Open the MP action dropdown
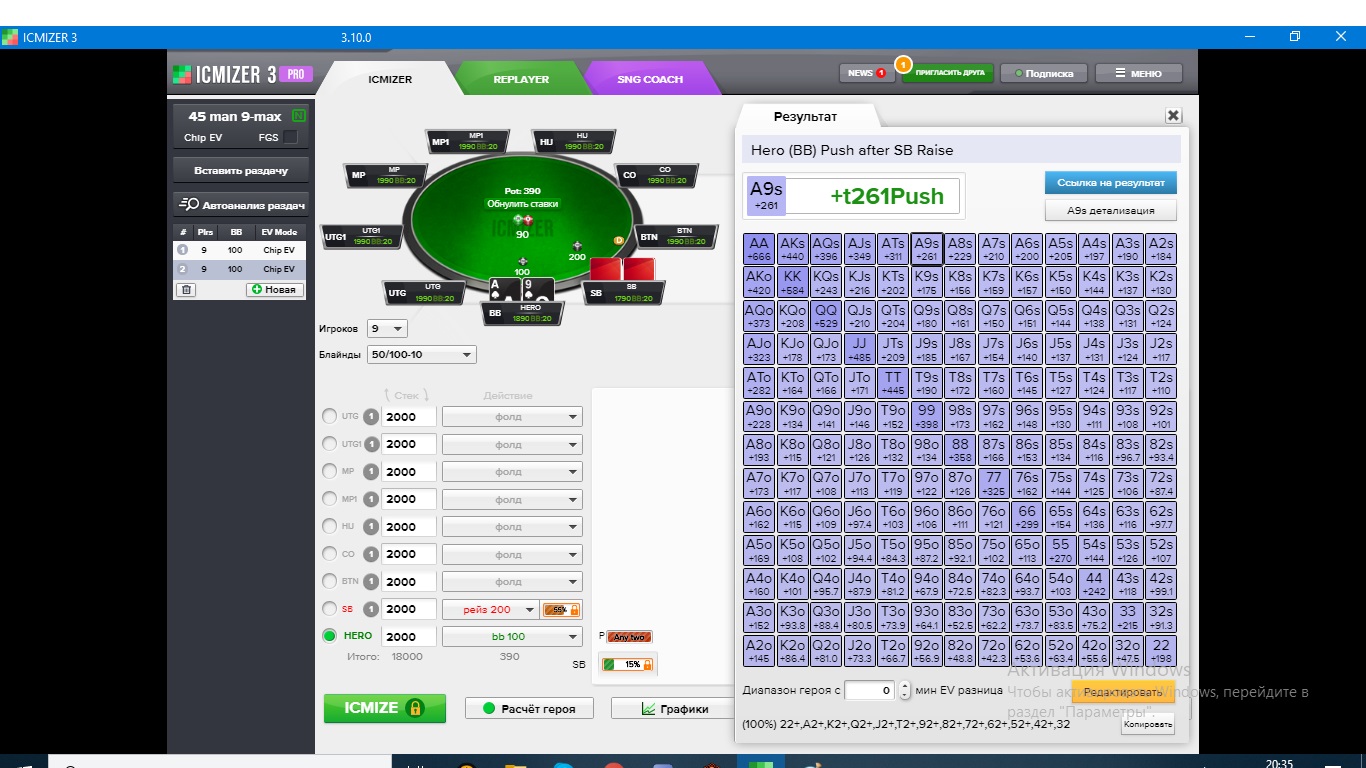This screenshot has width=1366, height=768. tap(512, 472)
